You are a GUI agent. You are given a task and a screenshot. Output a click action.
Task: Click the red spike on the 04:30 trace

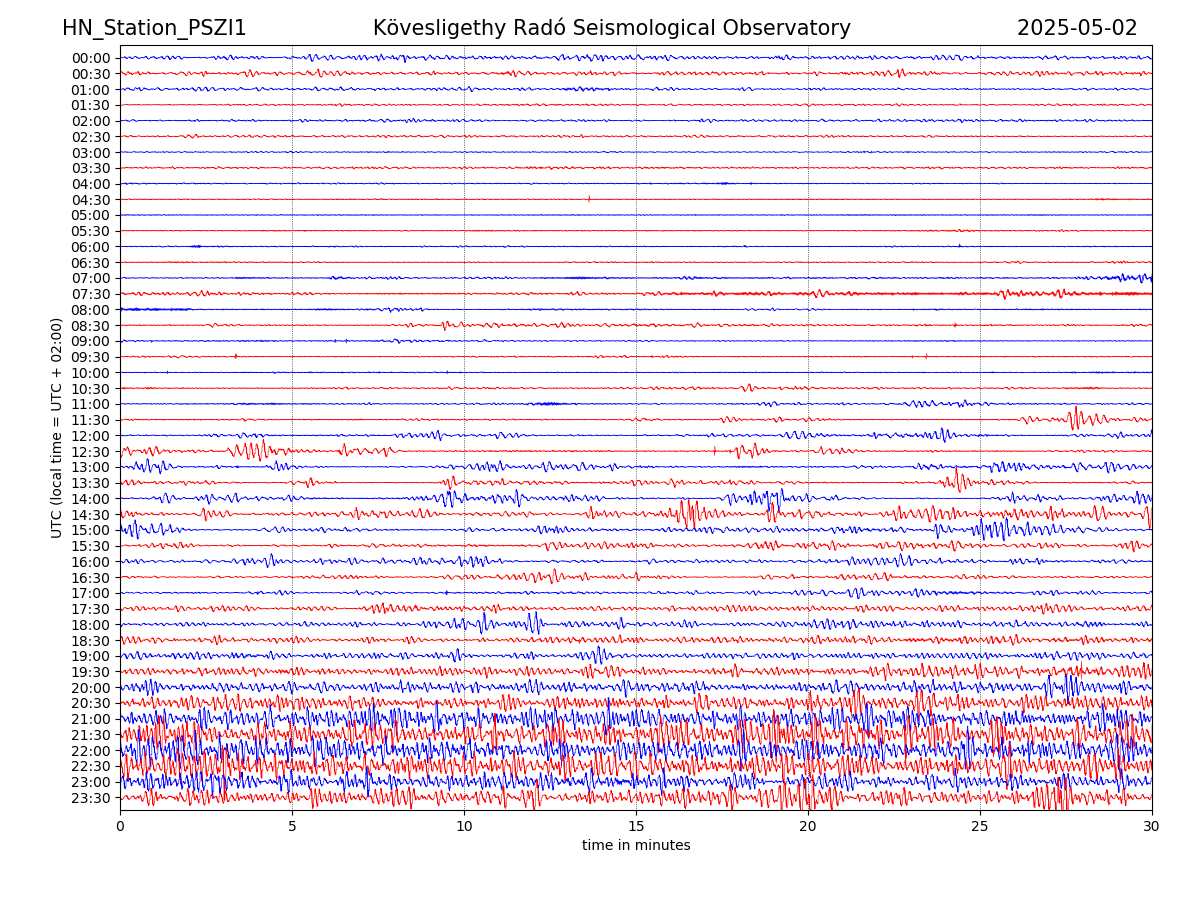(x=589, y=199)
